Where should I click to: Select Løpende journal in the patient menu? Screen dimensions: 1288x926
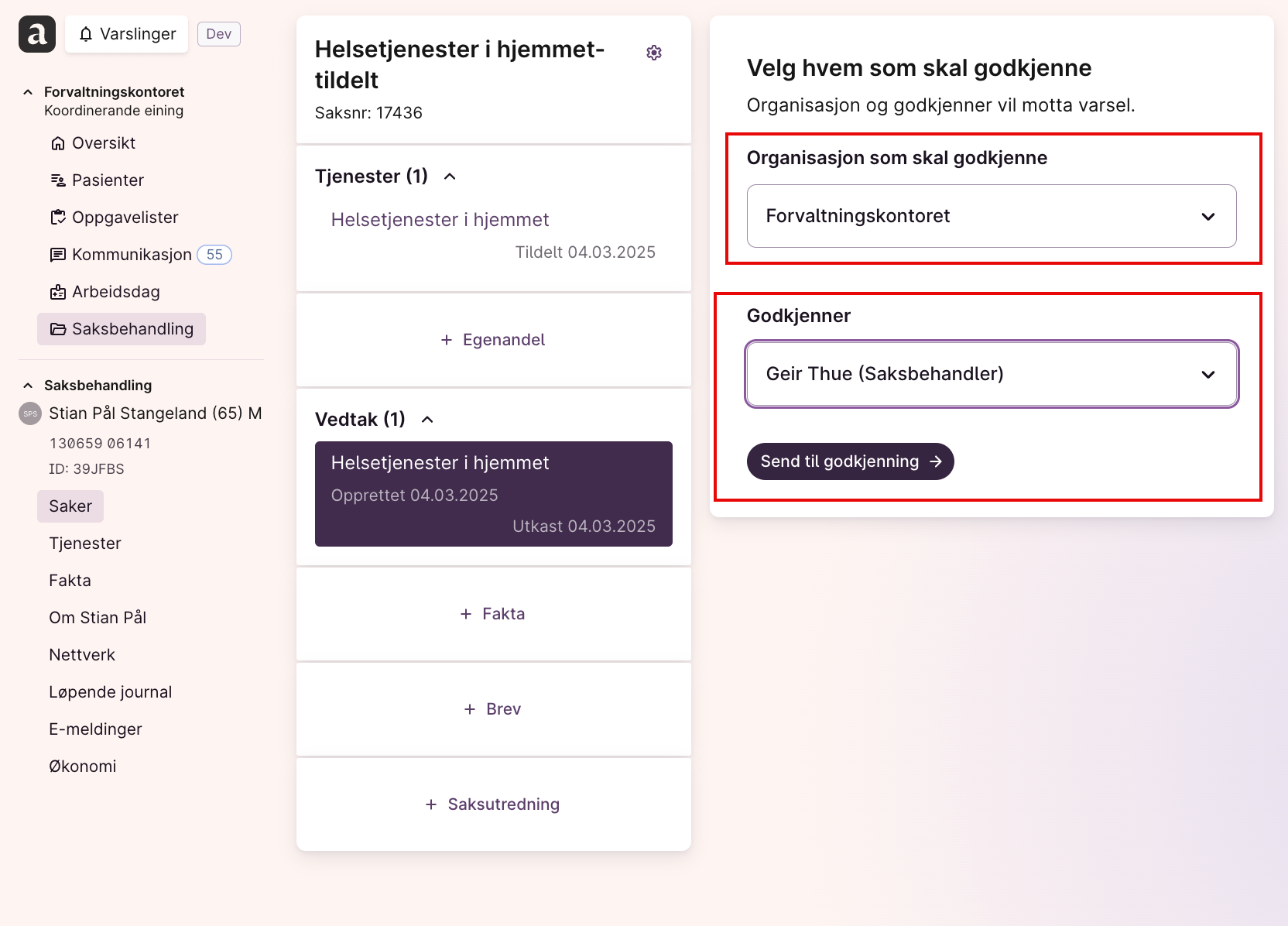[111, 692]
